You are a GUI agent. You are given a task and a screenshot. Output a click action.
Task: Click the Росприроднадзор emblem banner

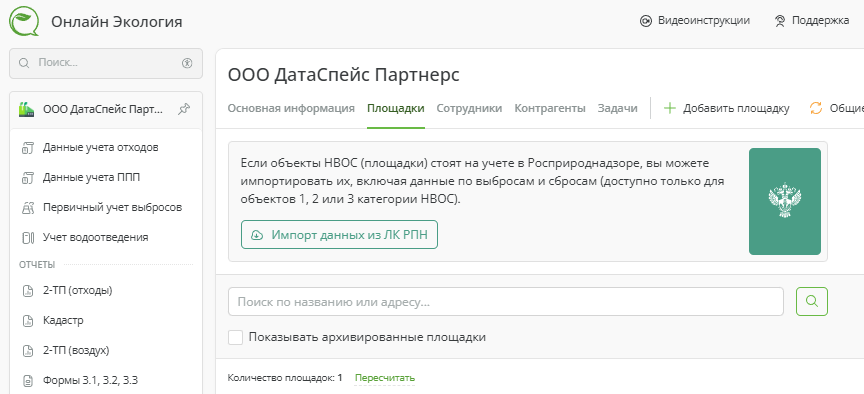tap(785, 201)
